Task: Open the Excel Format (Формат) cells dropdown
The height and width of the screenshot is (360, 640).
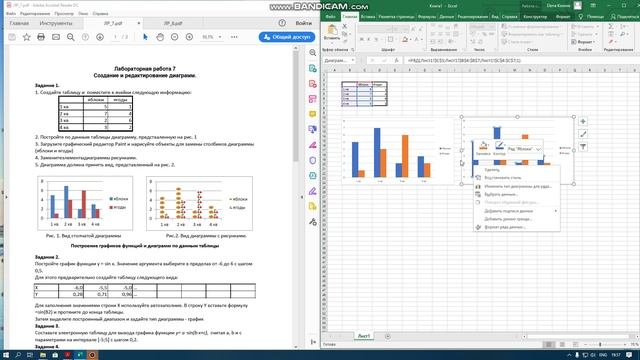Action: coord(584,42)
